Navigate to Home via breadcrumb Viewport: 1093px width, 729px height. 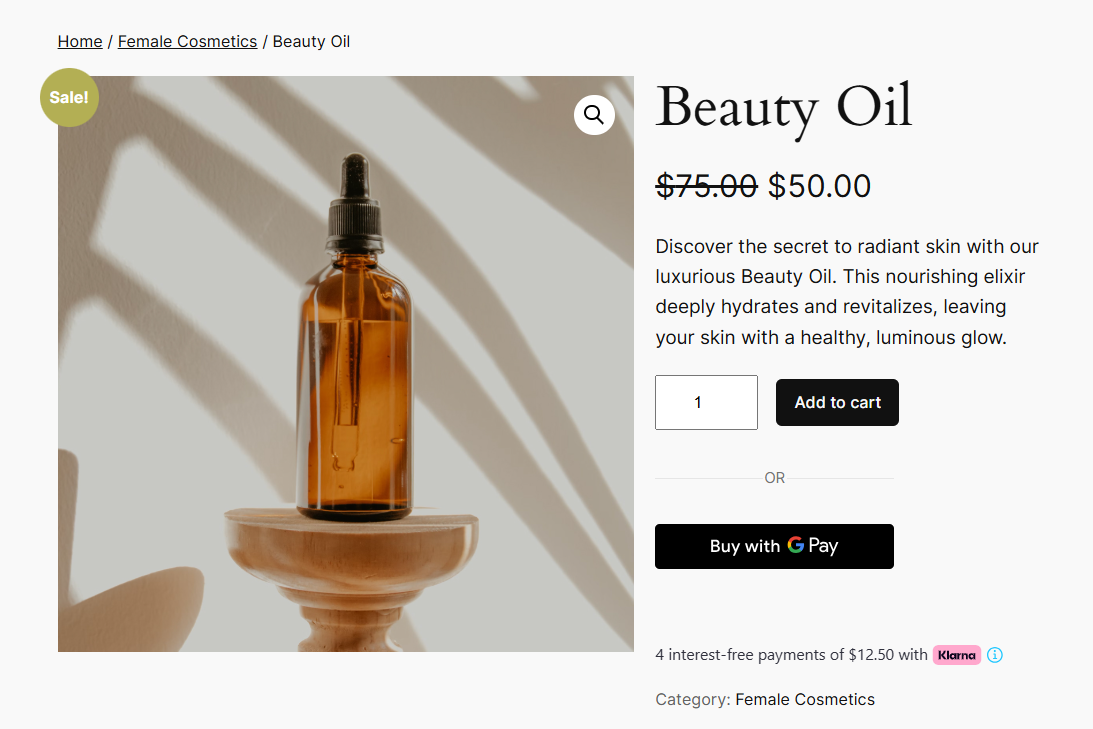pyautogui.click(x=80, y=41)
